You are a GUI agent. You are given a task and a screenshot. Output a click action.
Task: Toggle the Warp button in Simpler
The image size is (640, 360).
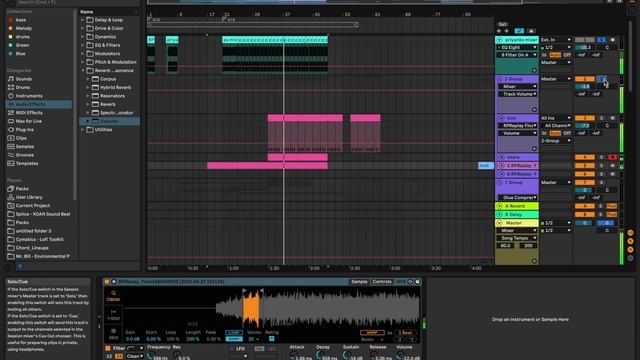pyautogui.click(x=372, y=333)
